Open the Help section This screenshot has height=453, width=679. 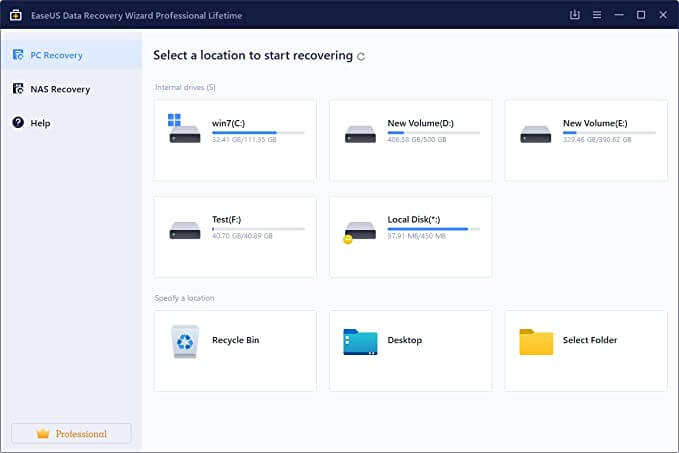pos(71,123)
